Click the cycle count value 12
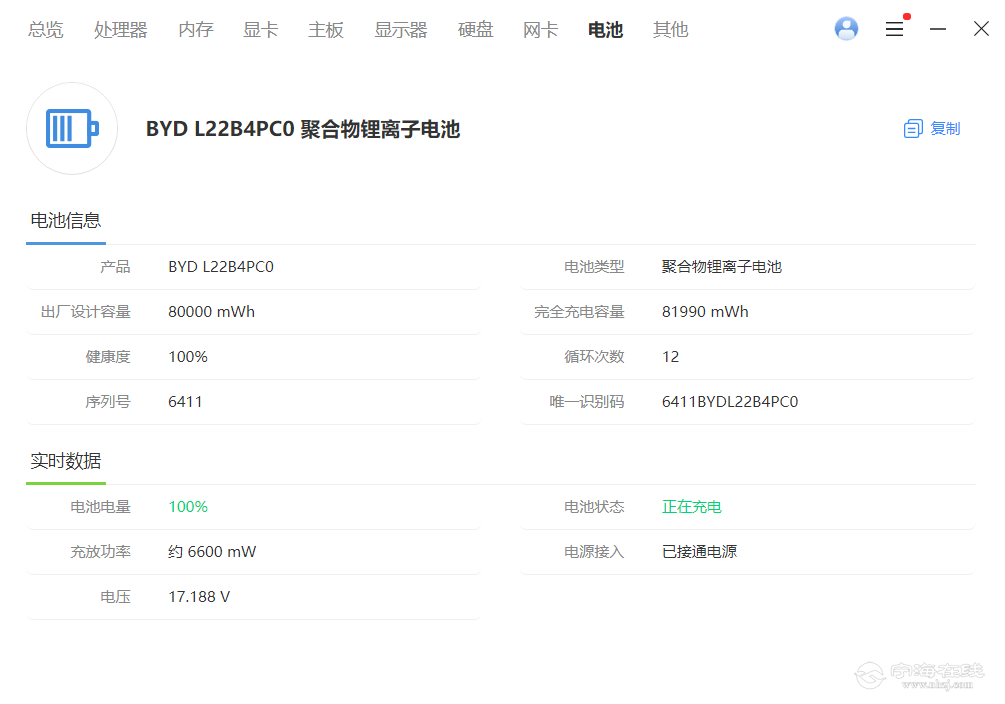The image size is (1005, 704). [670, 356]
